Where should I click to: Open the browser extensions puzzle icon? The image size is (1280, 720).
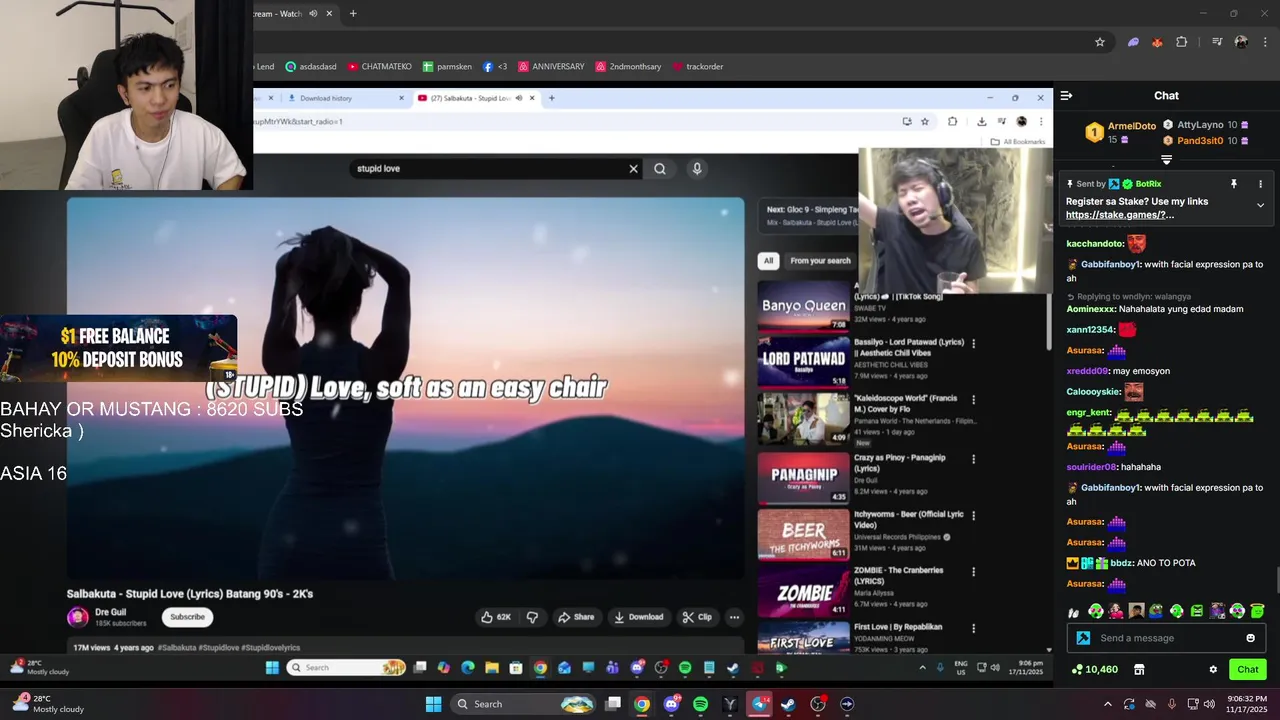click(1182, 42)
